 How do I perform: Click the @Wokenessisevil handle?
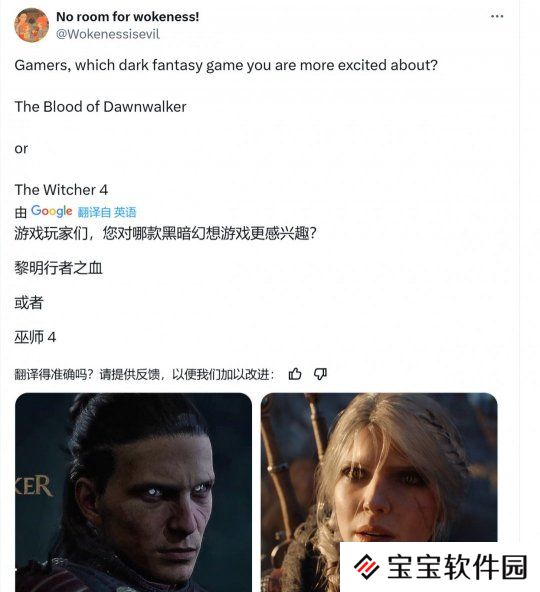coord(108,34)
